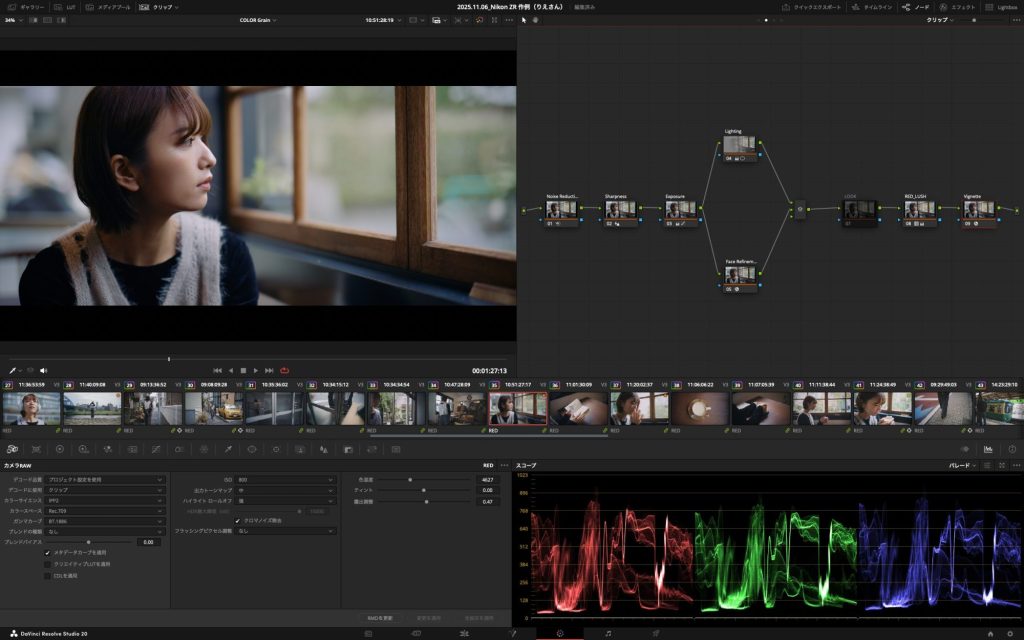
Task: Open the Camera RAW palette icon
Action: point(12,450)
